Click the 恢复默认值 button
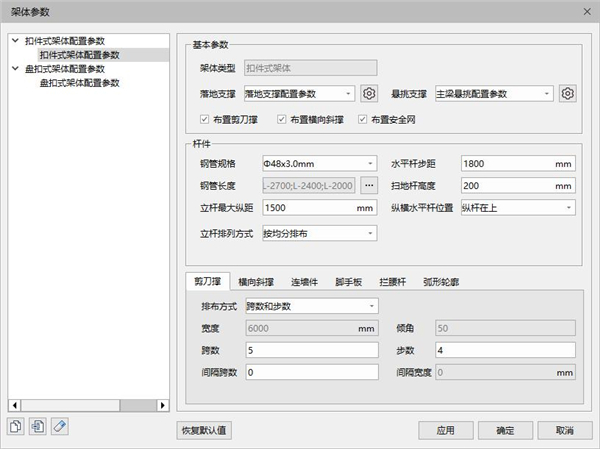The height and width of the screenshot is (449, 600). coord(205,430)
